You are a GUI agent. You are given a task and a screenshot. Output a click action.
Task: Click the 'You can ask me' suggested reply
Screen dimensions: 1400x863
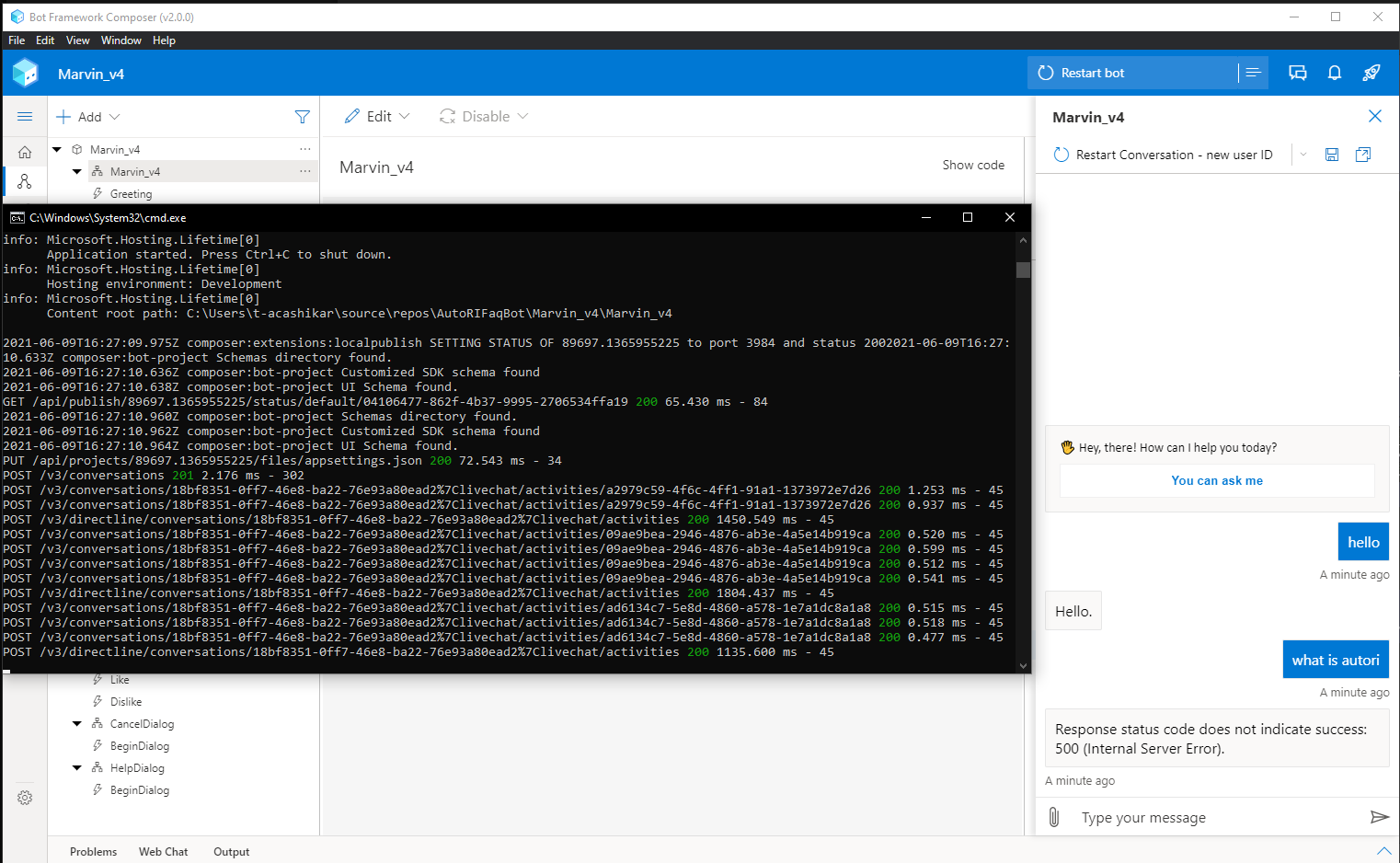pyautogui.click(x=1217, y=480)
